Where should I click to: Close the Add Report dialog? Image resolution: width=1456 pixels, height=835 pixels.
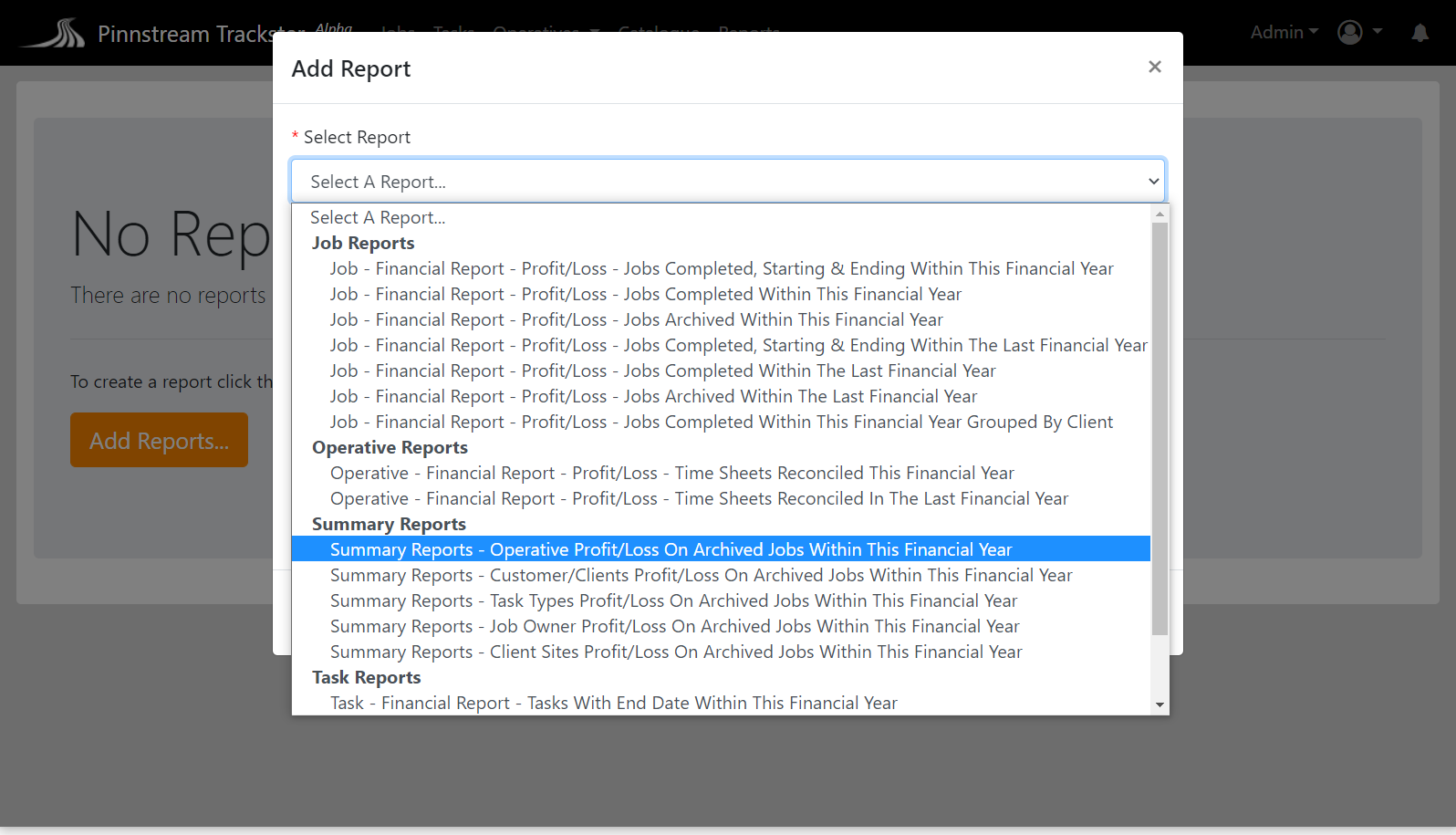1154,67
